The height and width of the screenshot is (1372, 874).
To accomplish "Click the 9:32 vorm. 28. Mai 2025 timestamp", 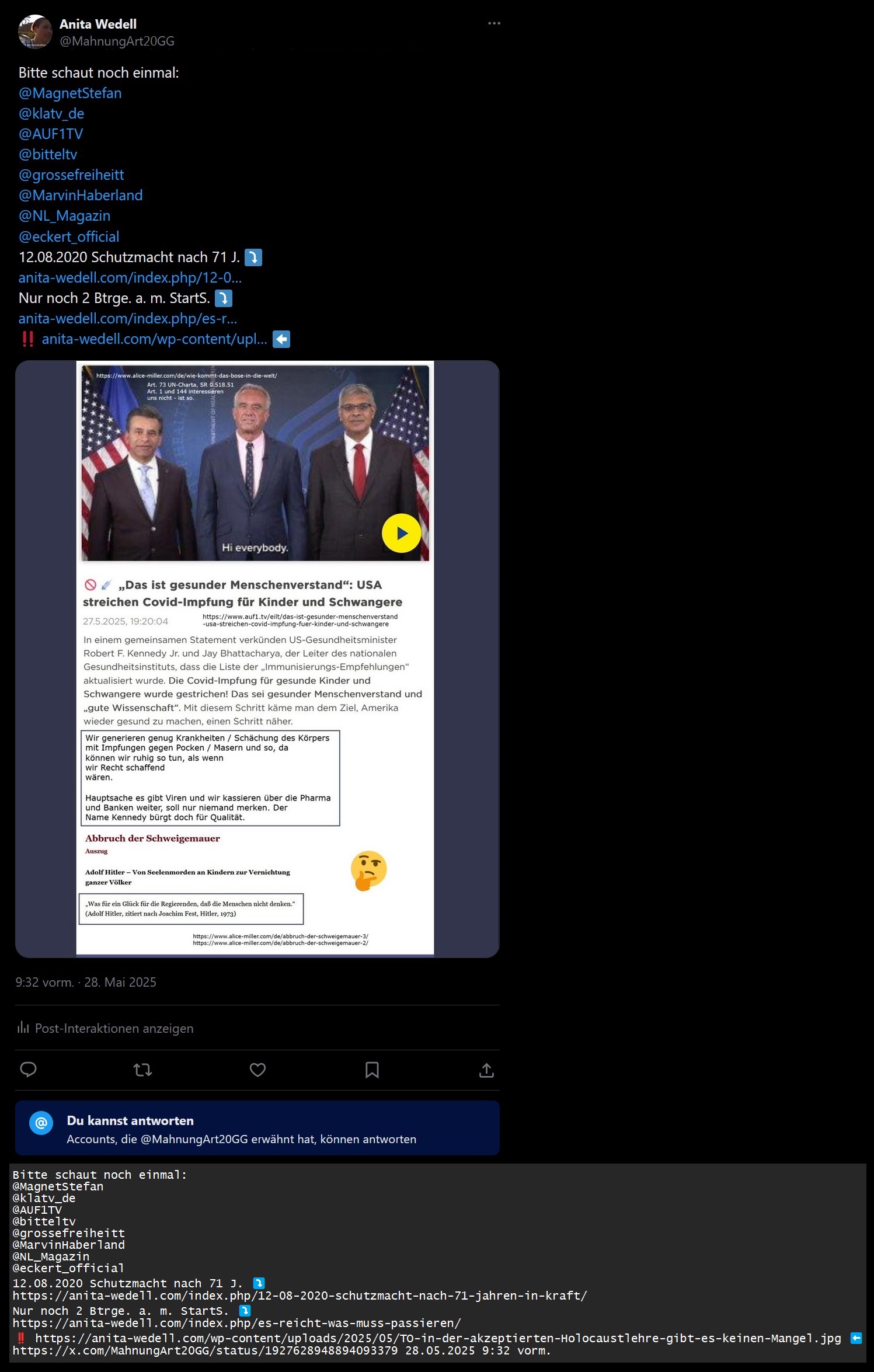I will point(86,982).
